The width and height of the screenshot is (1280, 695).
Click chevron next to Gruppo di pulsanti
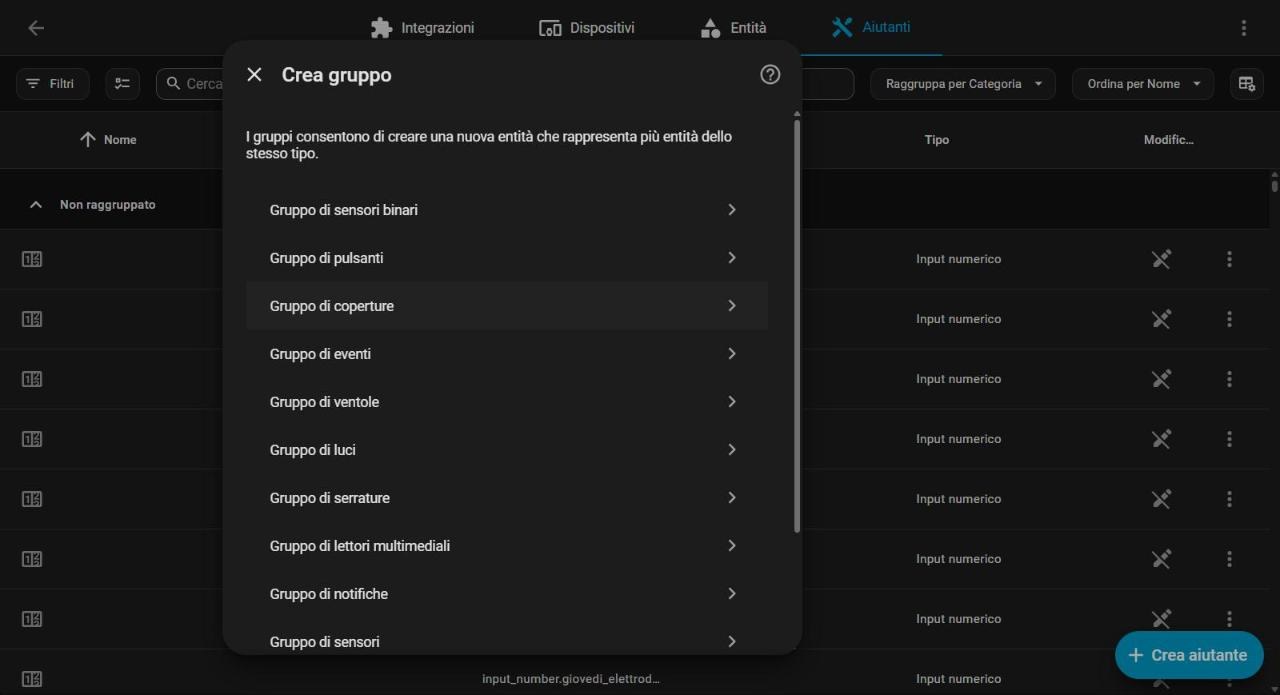pyautogui.click(x=732, y=258)
